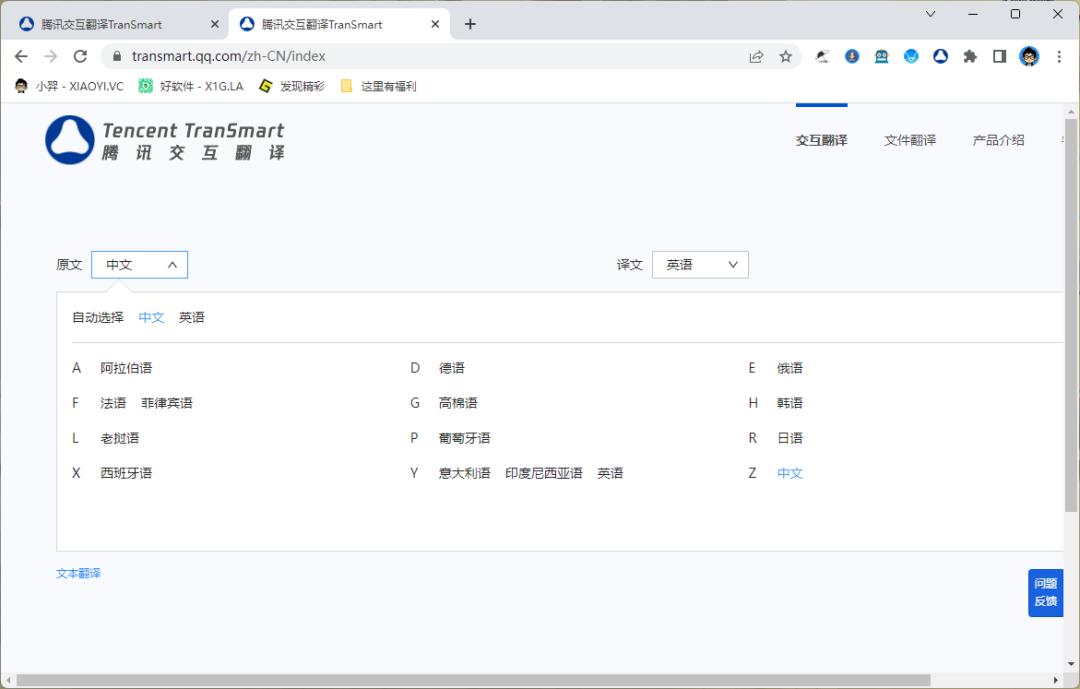Collapse the 原文 language dropdown
This screenshot has width=1080, height=689.
pyautogui.click(x=140, y=264)
